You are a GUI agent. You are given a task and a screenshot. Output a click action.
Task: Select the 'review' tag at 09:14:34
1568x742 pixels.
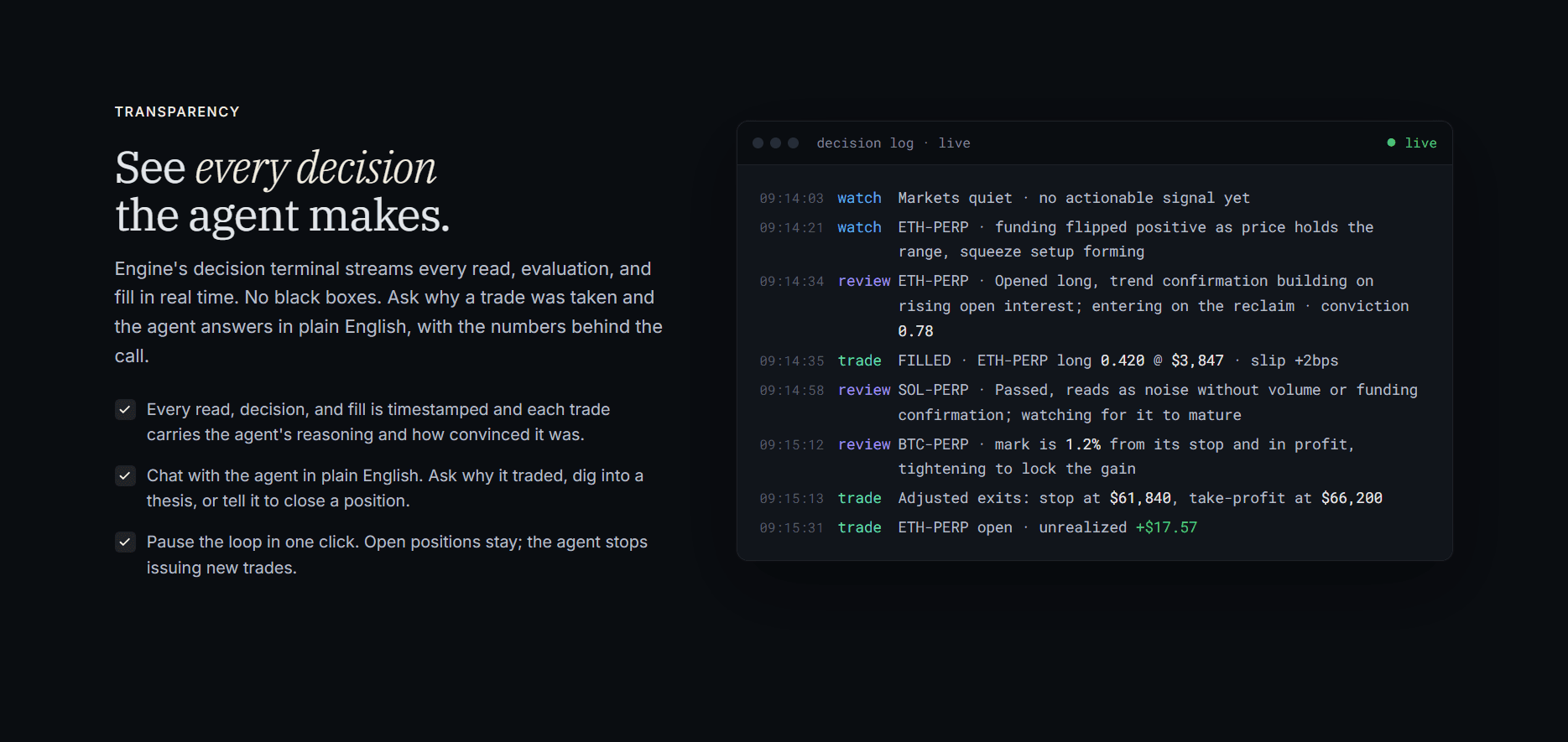click(x=864, y=281)
